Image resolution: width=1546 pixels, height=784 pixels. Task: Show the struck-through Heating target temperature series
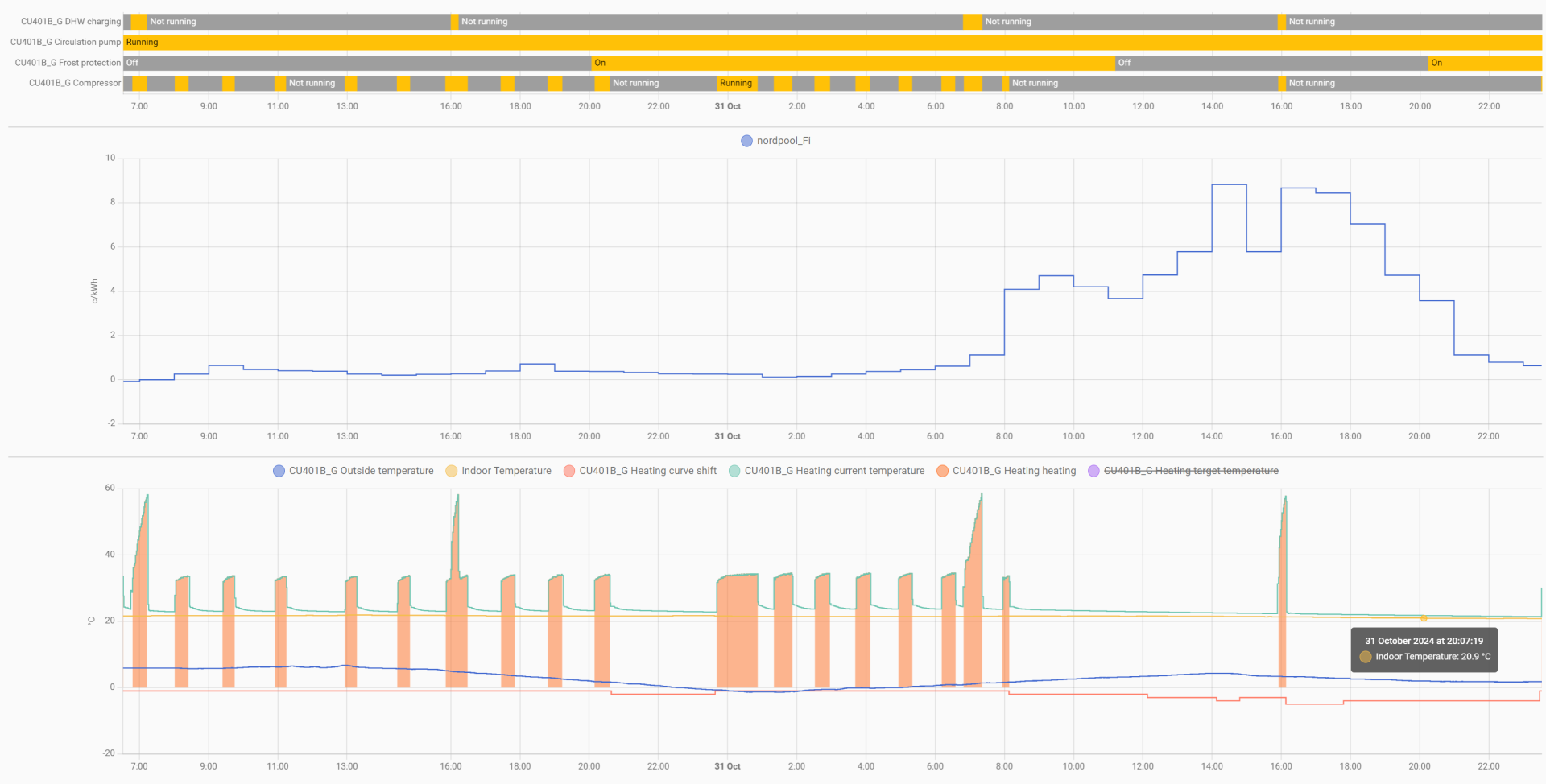[x=1190, y=471]
